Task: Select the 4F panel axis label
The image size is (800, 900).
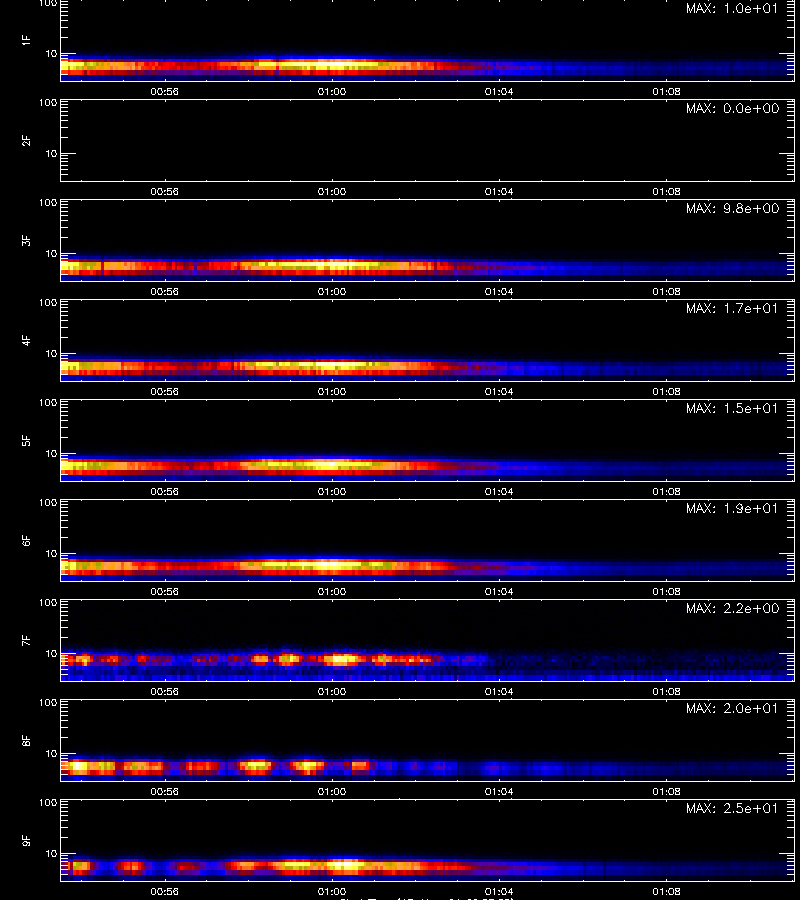Action: tap(26, 340)
